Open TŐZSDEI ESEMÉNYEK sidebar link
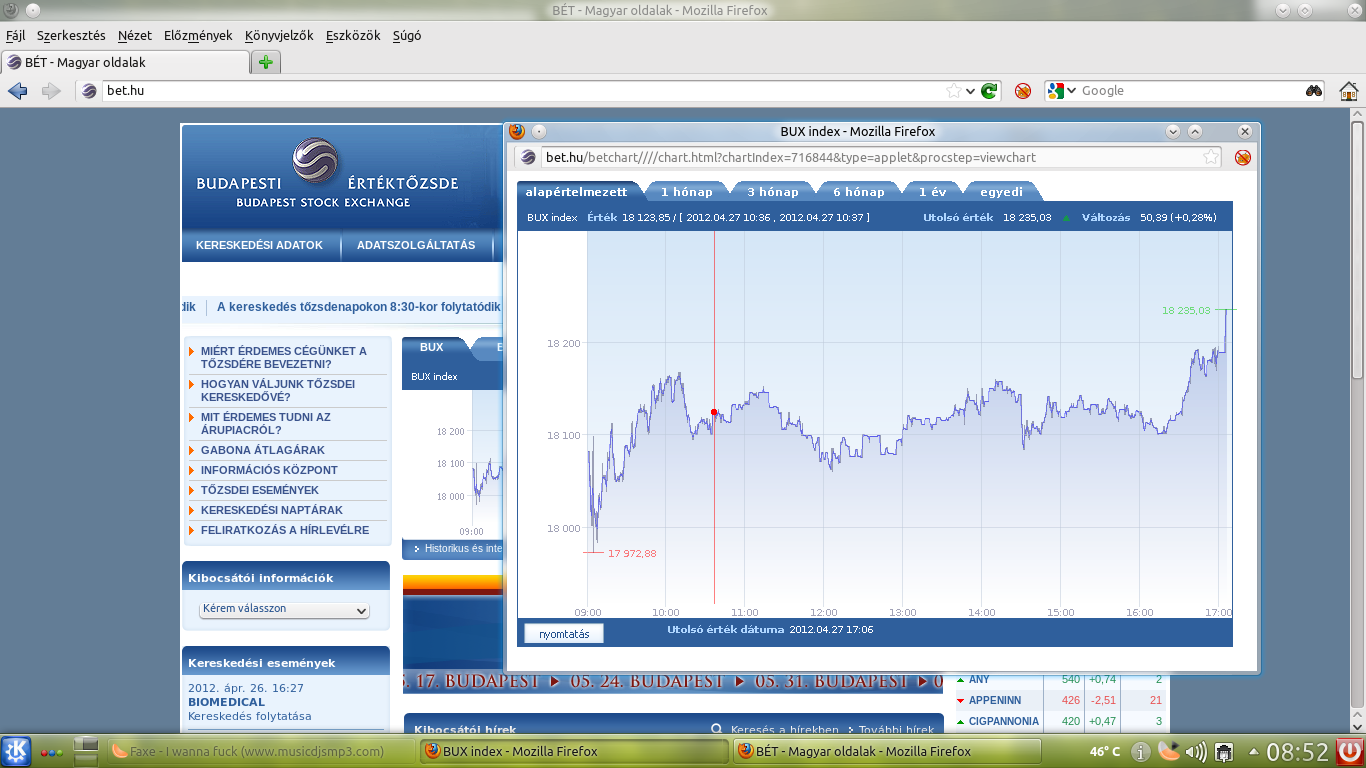 [x=260, y=490]
